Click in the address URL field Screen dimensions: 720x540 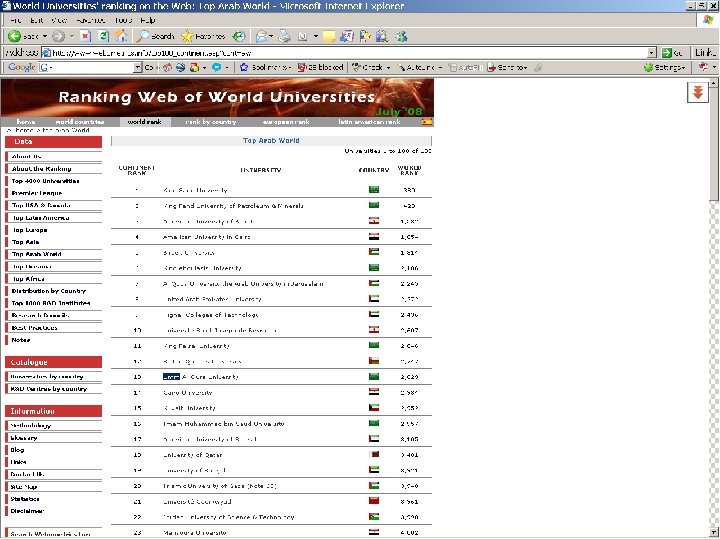coord(344,53)
